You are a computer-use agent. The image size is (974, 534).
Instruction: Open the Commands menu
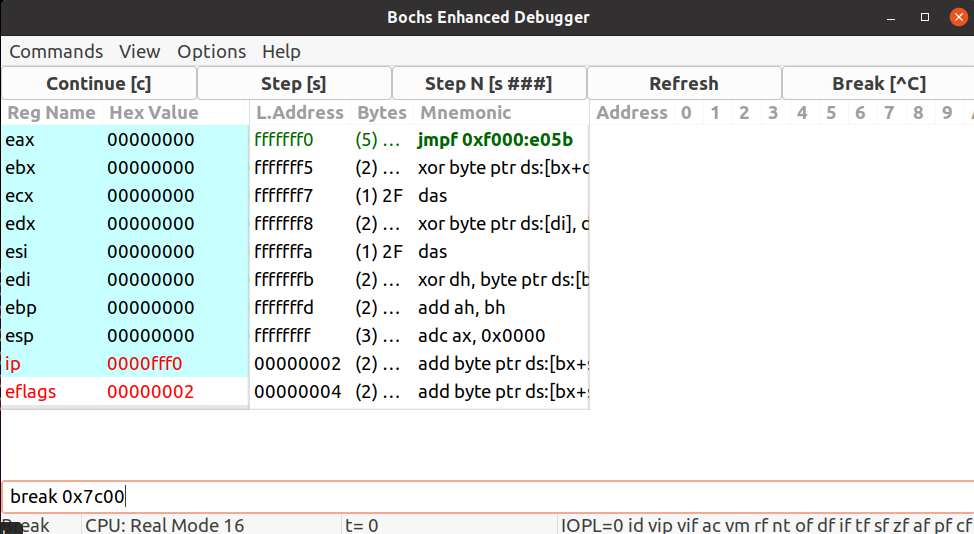(56, 52)
